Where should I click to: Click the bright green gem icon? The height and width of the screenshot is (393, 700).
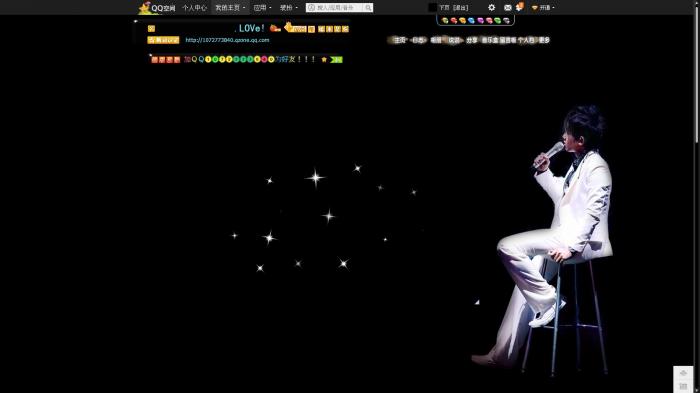(497, 21)
